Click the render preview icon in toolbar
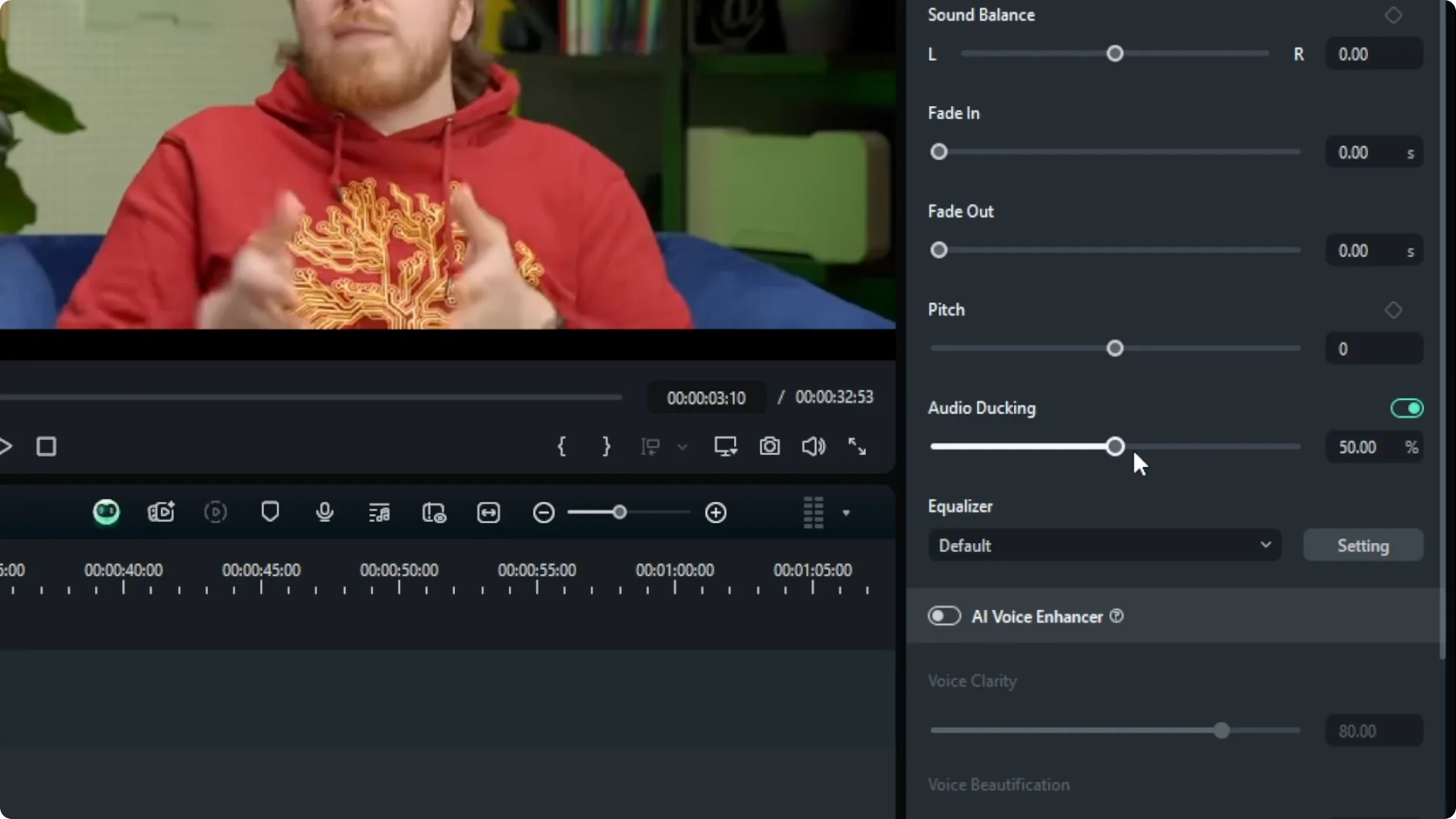This screenshot has width=1456, height=819. point(216,512)
